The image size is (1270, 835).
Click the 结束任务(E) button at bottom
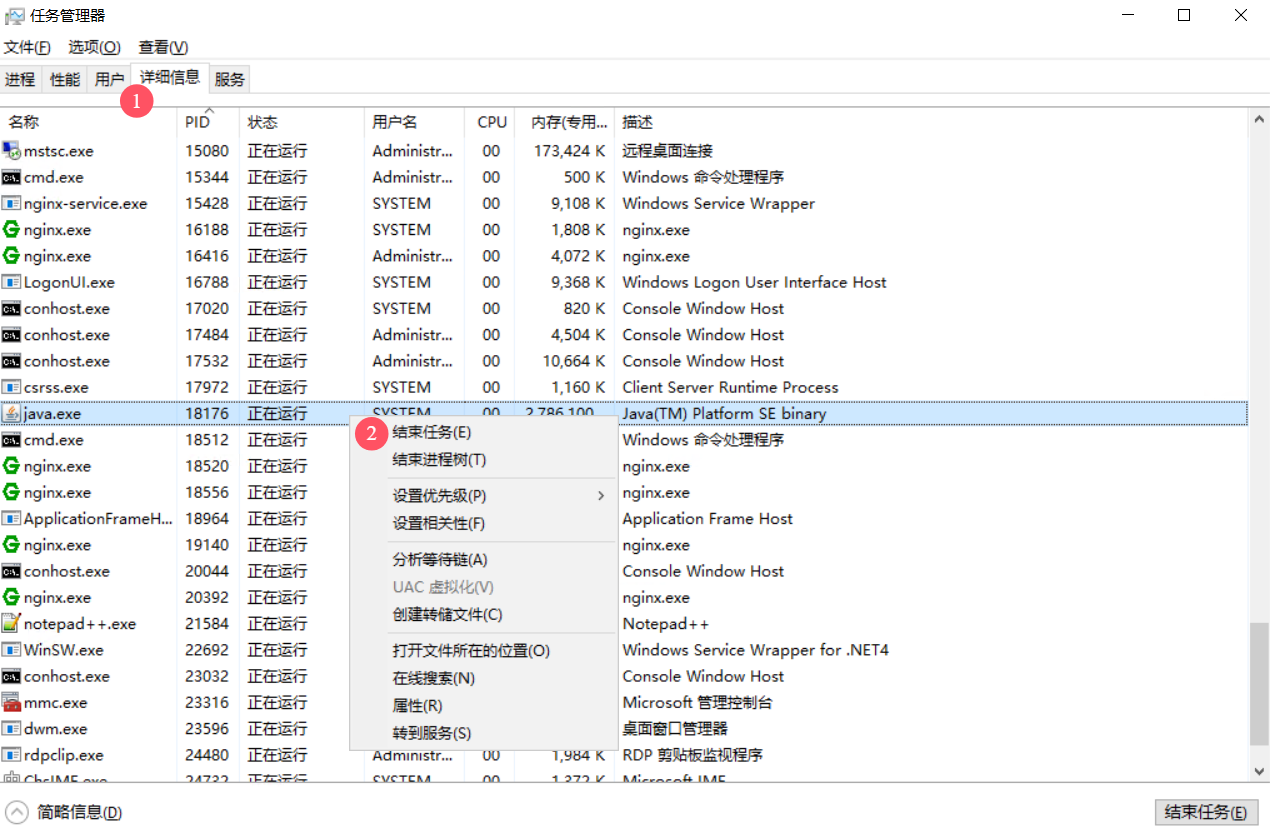click(1205, 812)
